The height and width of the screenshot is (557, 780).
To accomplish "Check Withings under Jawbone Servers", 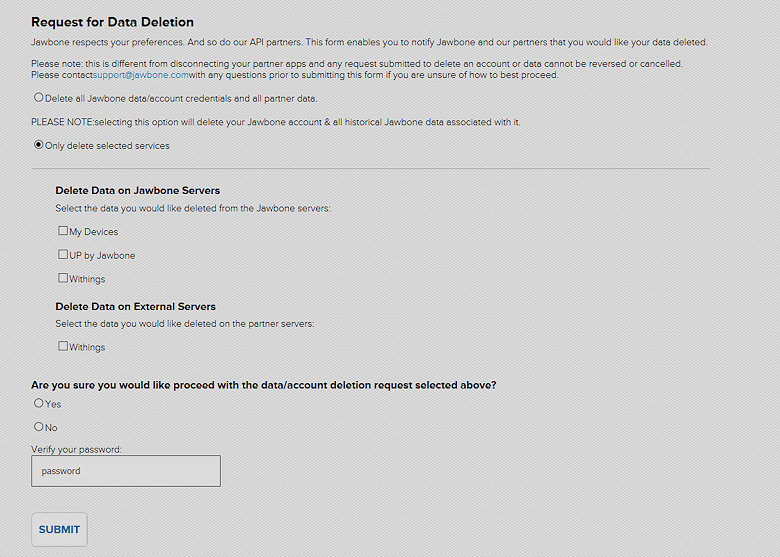I will click(63, 278).
